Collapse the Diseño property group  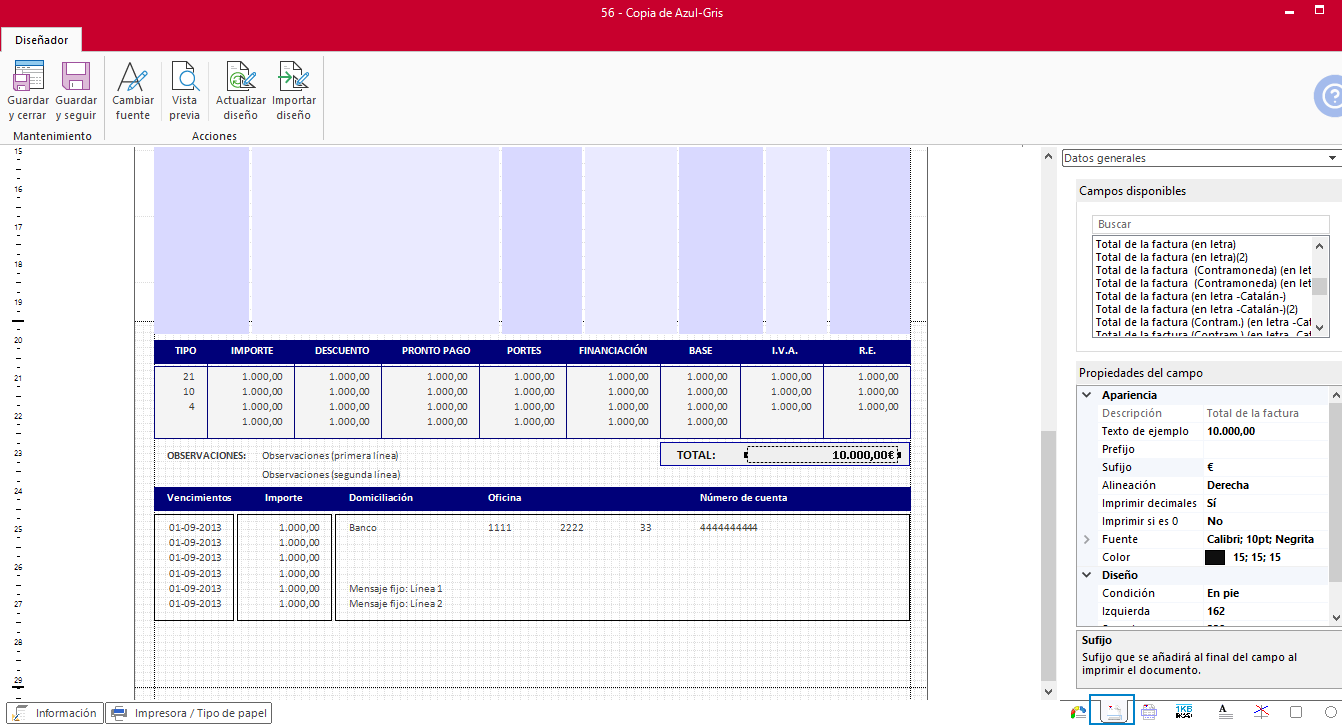click(x=1087, y=575)
